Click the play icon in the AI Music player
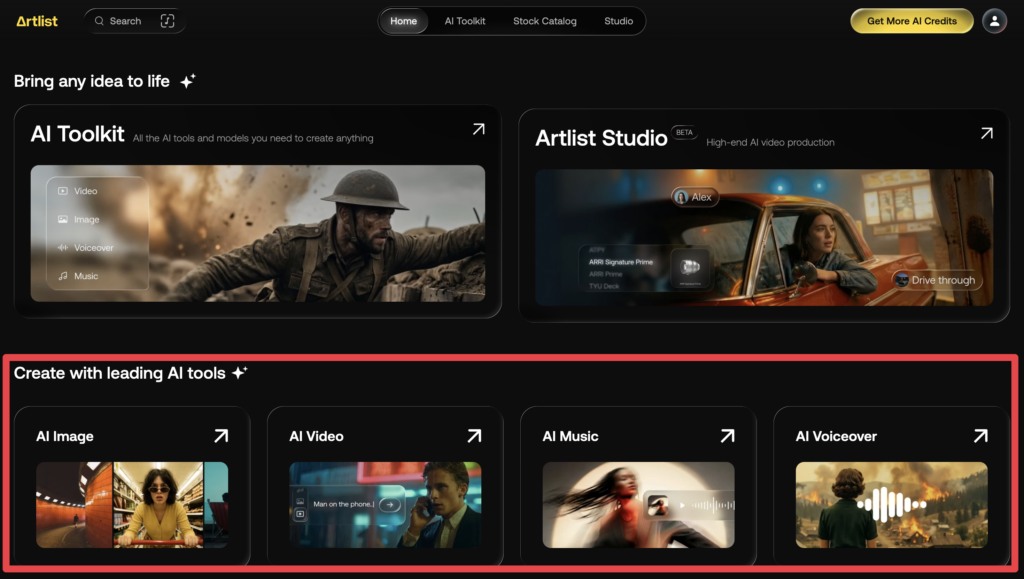Viewport: 1024px width, 579px height. point(682,505)
